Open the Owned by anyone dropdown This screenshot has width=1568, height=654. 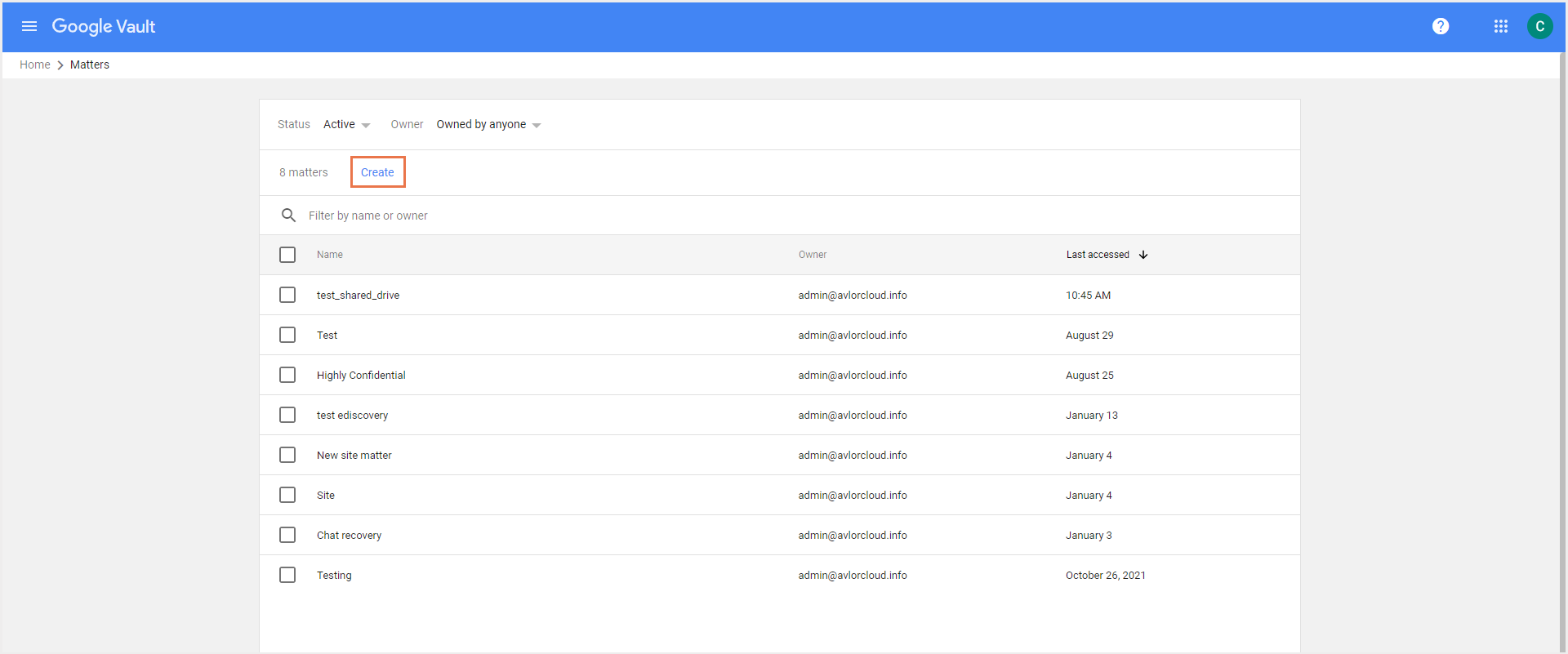(488, 125)
